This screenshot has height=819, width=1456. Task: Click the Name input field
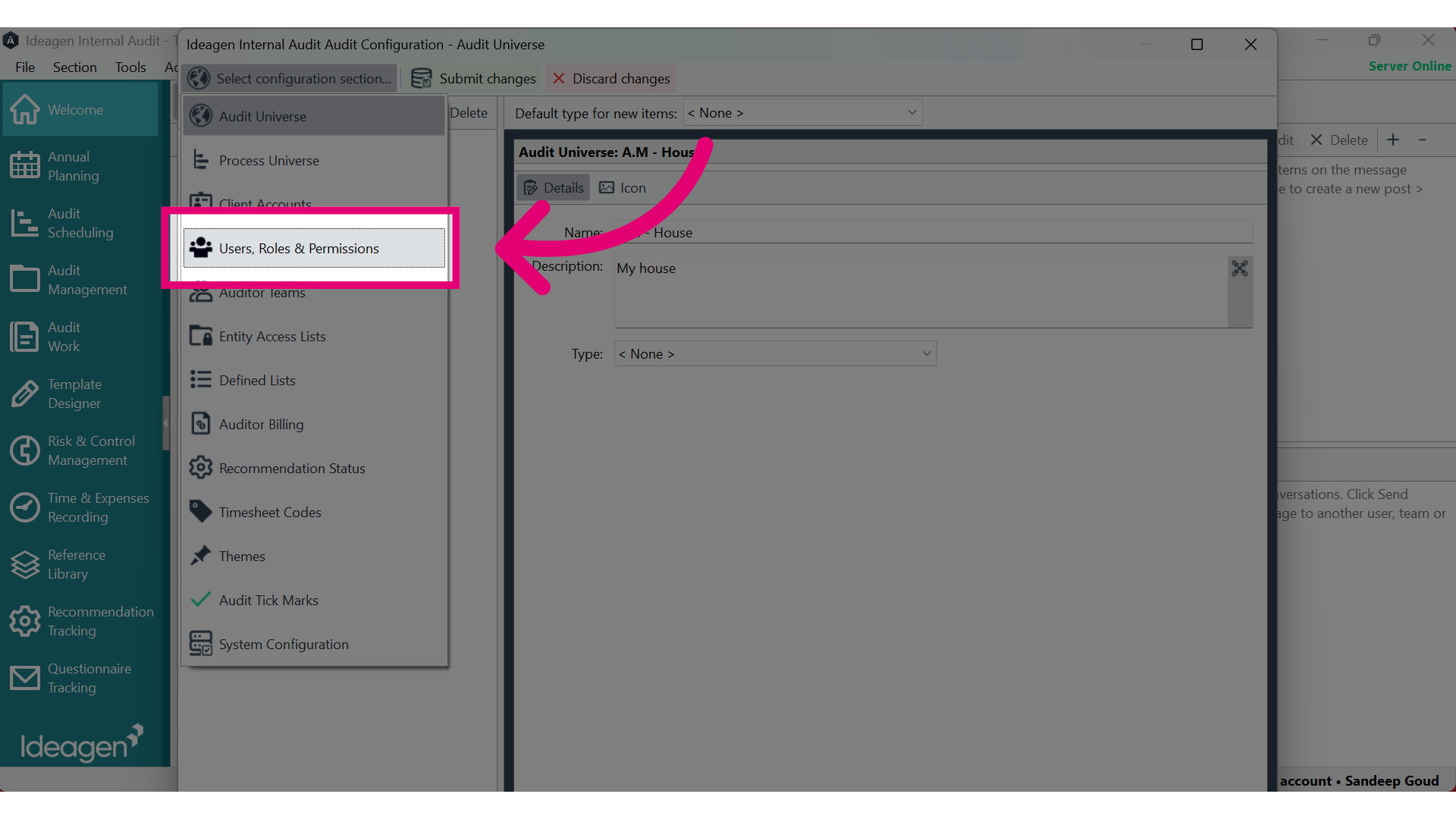click(933, 232)
